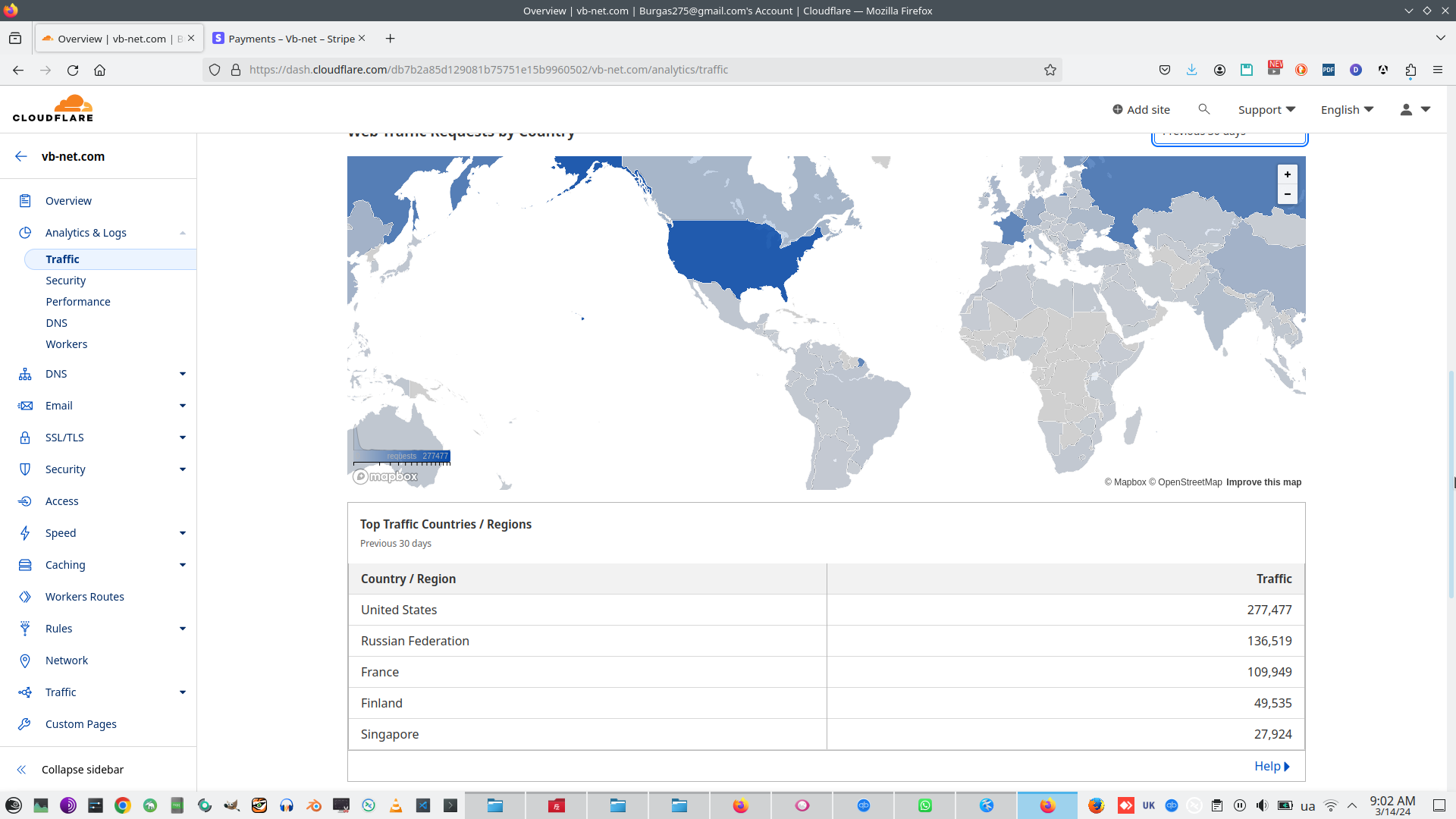Click back arrow next to vb-net.com

(x=21, y=156)
